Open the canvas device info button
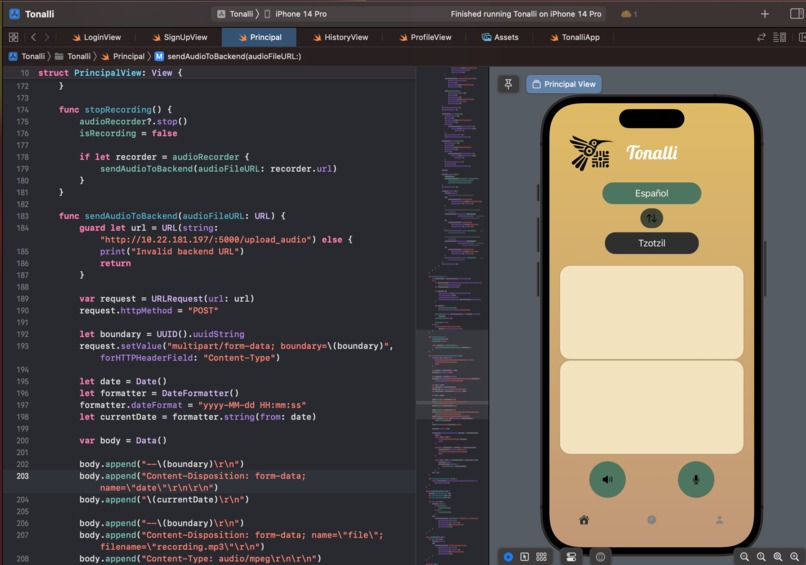806x565 pixels. tap(600, 557)
